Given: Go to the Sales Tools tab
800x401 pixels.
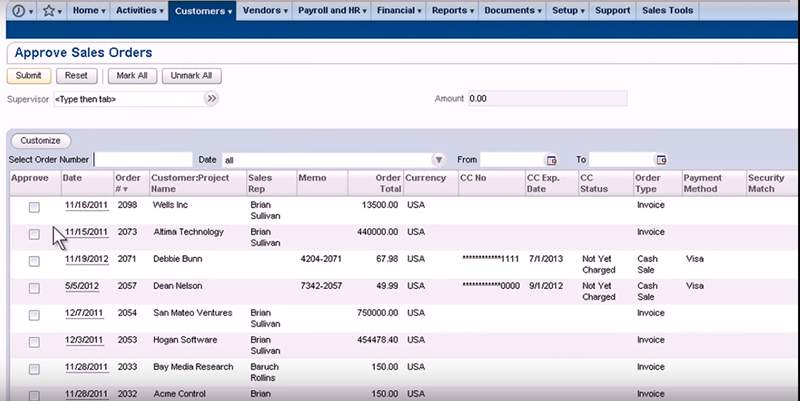Looking at the screenshot, I should coord(668,11).
